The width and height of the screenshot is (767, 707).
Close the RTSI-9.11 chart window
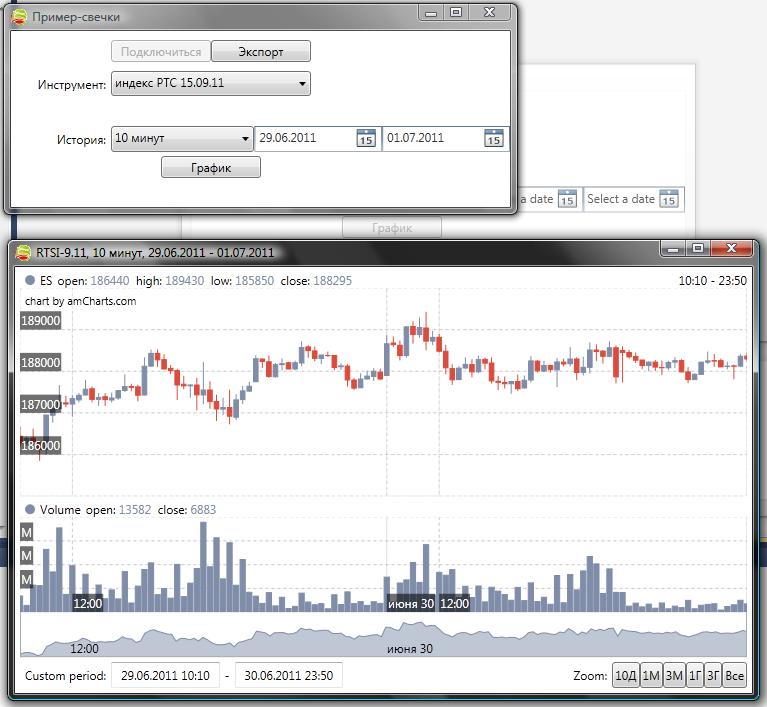point(731,249)
